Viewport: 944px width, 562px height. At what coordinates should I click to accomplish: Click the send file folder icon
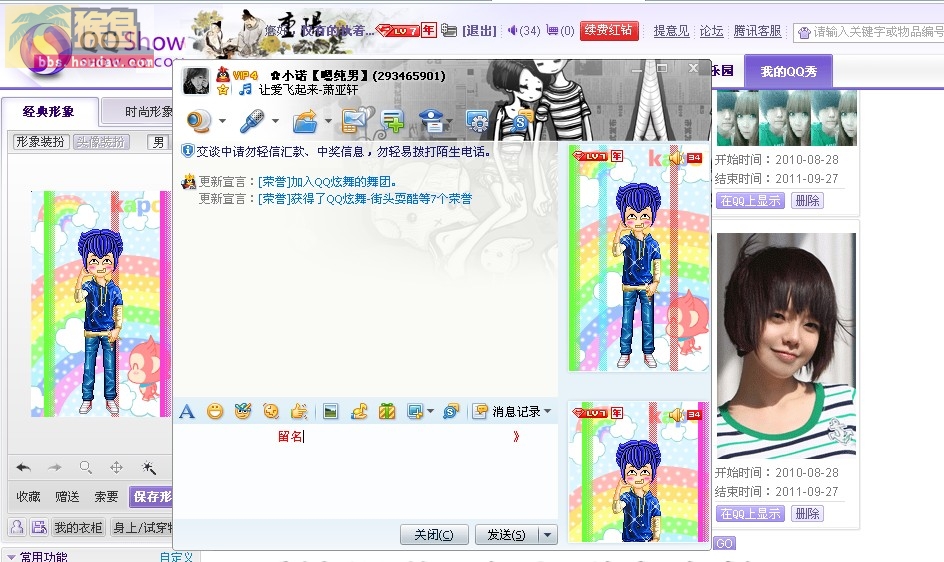pos(305,121)
